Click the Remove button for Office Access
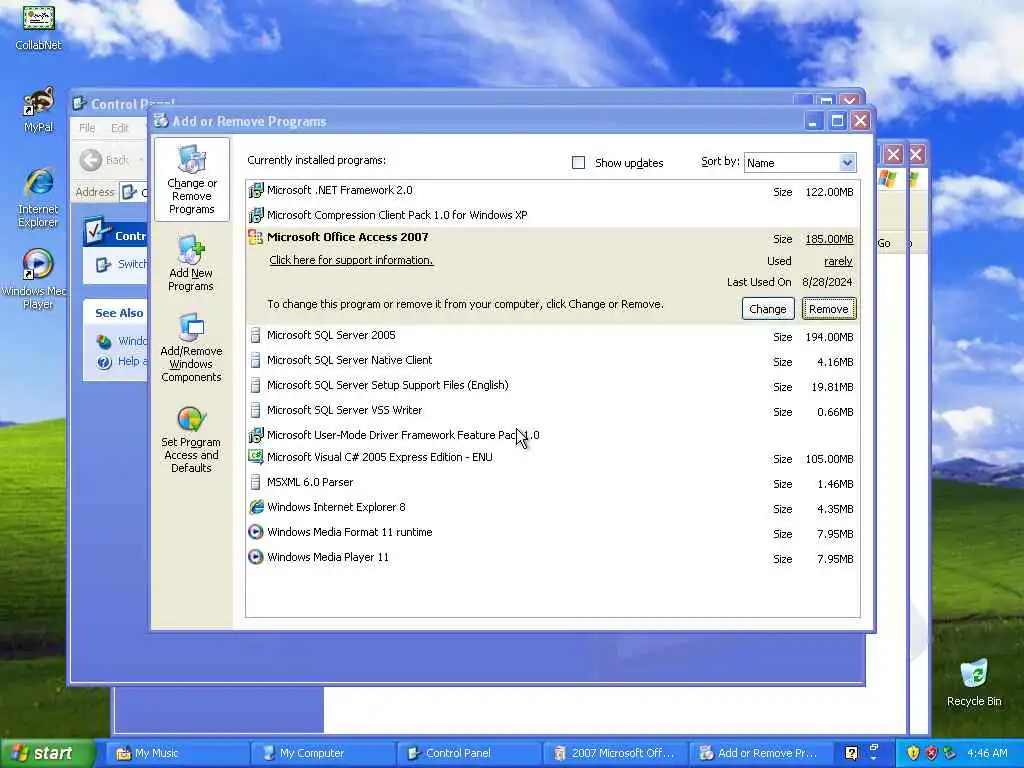 (x=829, y=309)
